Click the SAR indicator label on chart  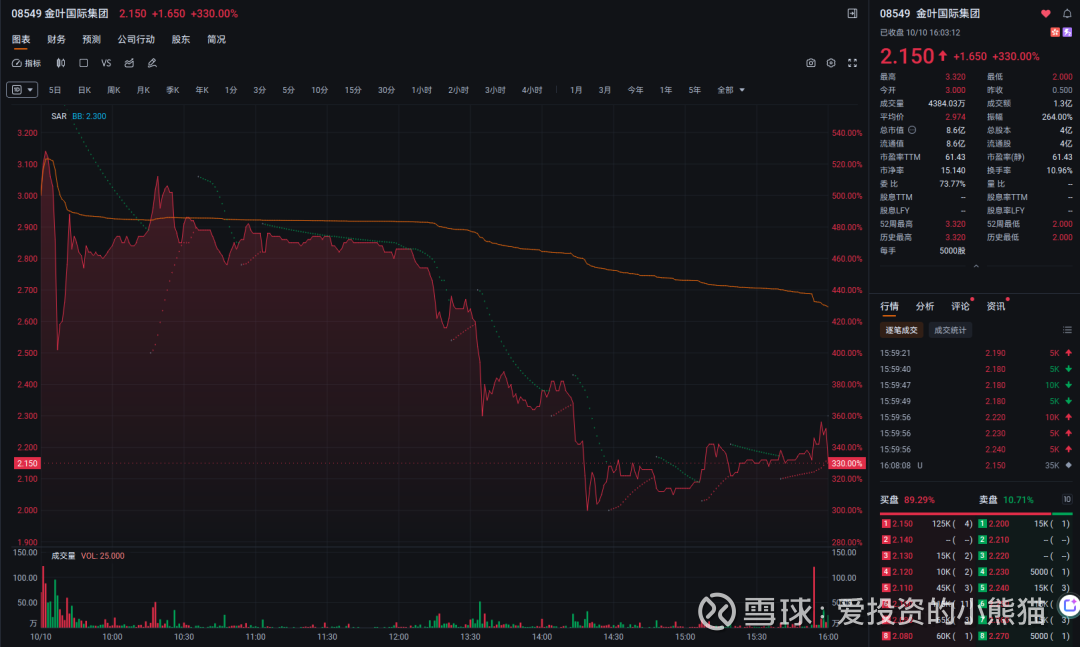[x=59, y=116]
